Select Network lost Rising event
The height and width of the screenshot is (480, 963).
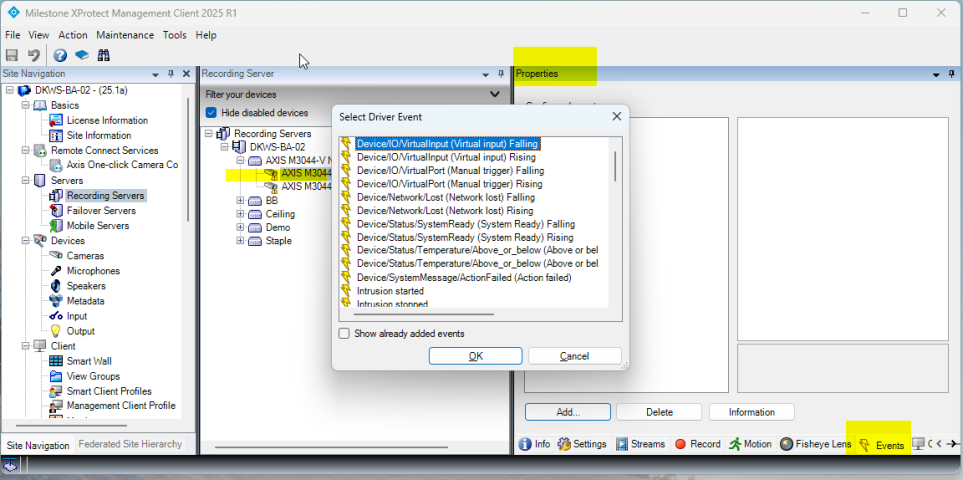point(445,211)
